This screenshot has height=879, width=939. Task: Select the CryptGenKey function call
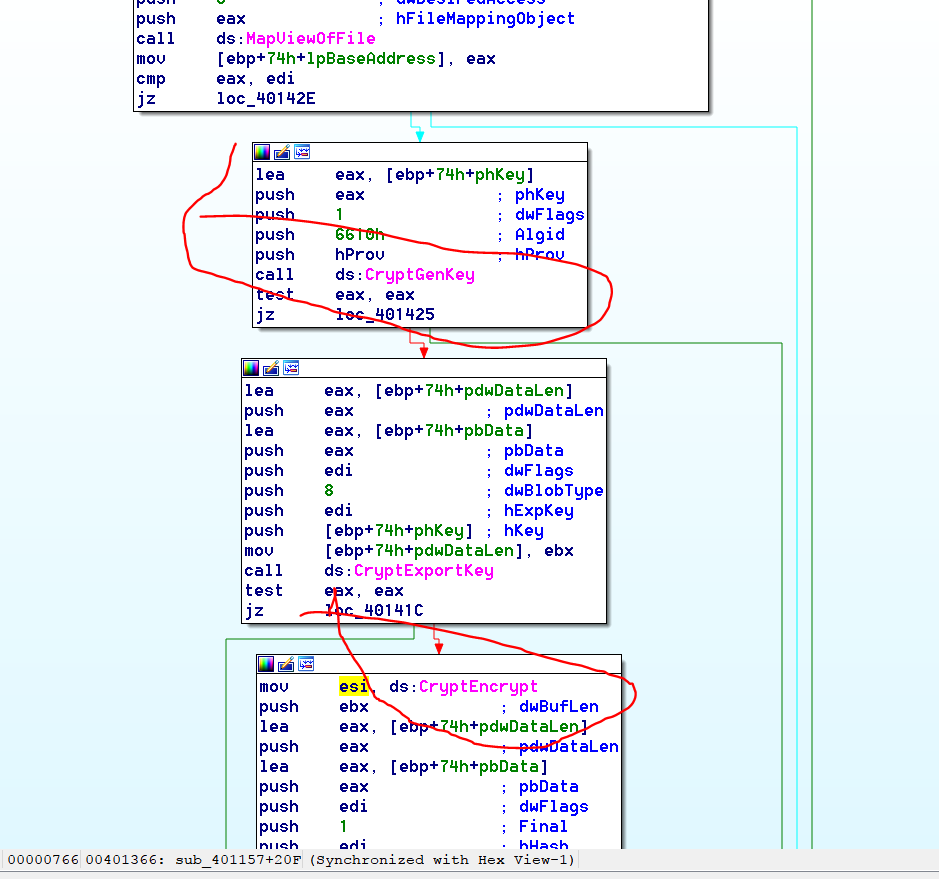pyautogui.click(x=419, y=275)
